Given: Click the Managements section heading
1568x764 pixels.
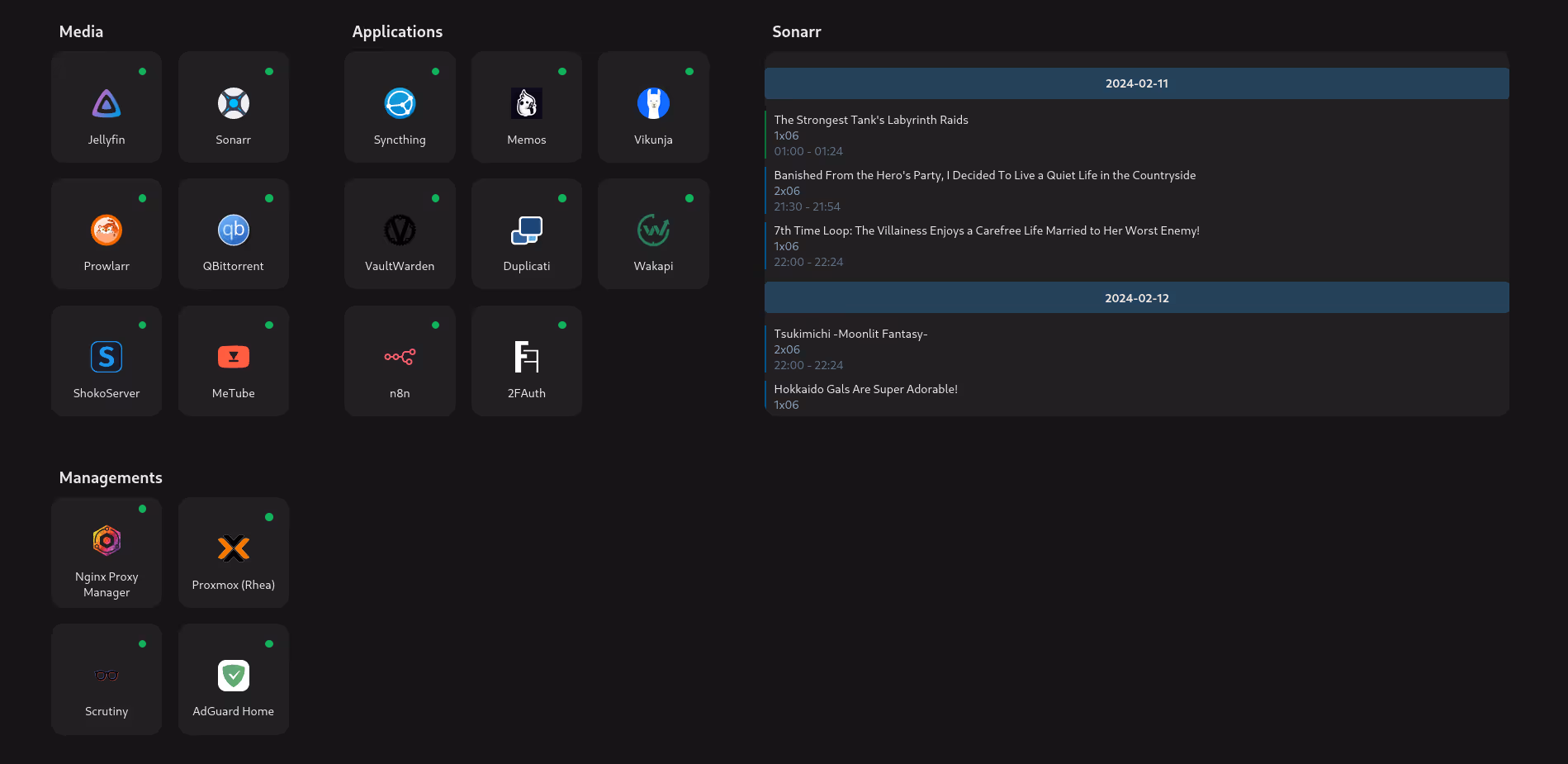Looking at the screenshot, I should pyautogui.click(x=111, y=477).
